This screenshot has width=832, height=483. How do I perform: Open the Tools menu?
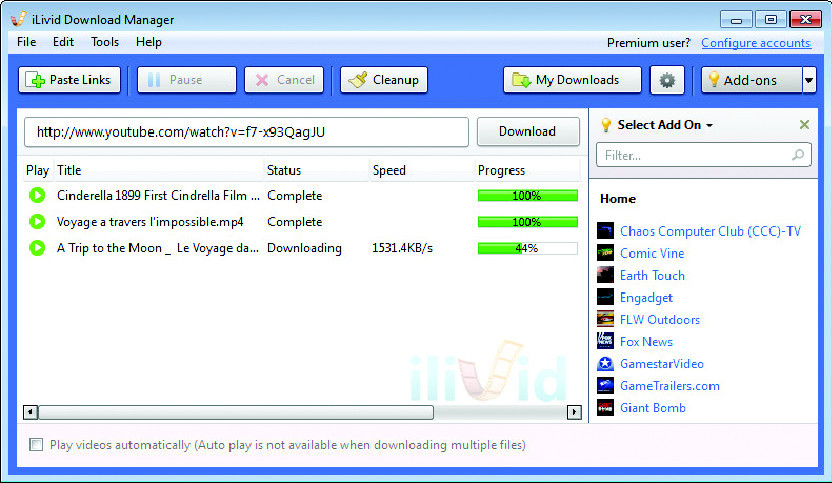click(105, 42)
